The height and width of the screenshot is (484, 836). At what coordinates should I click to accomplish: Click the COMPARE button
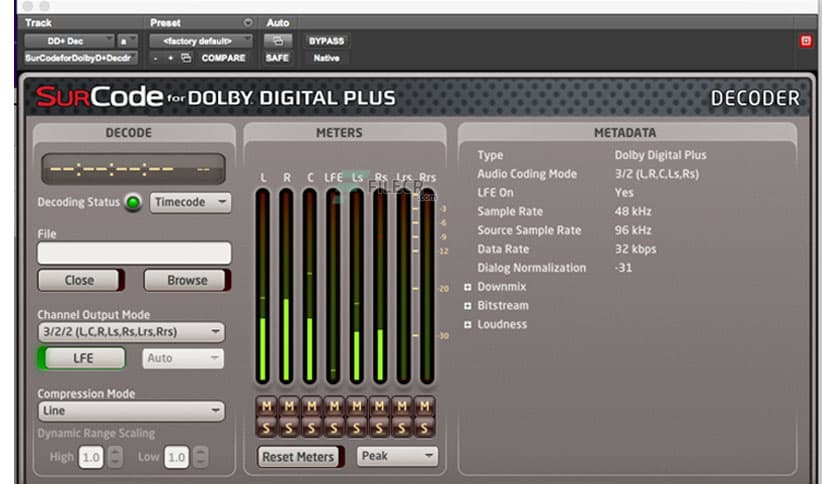223,58
